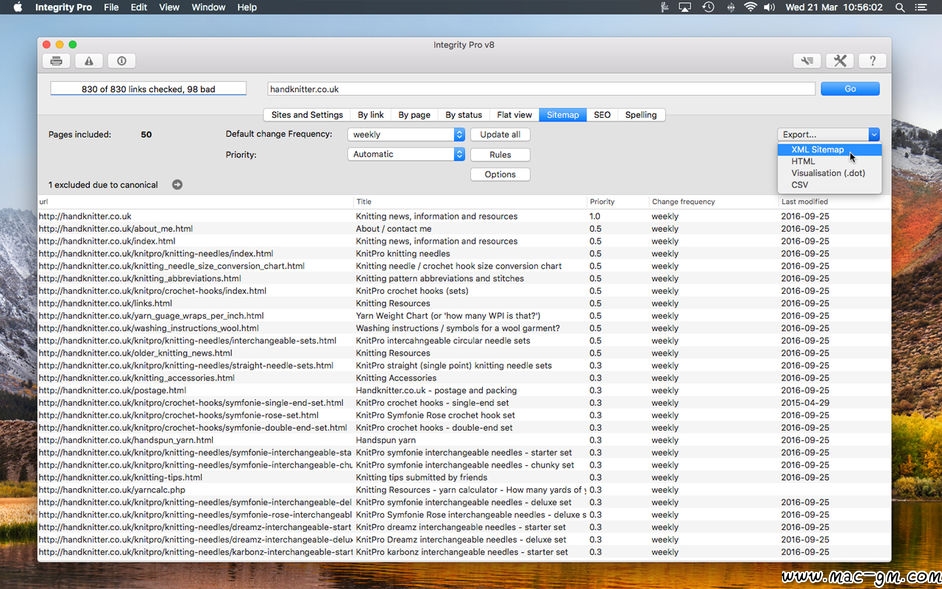The height and width of the screenshot is (589, 942).
Task: Open the Apple menu
Action: [17, 7]
